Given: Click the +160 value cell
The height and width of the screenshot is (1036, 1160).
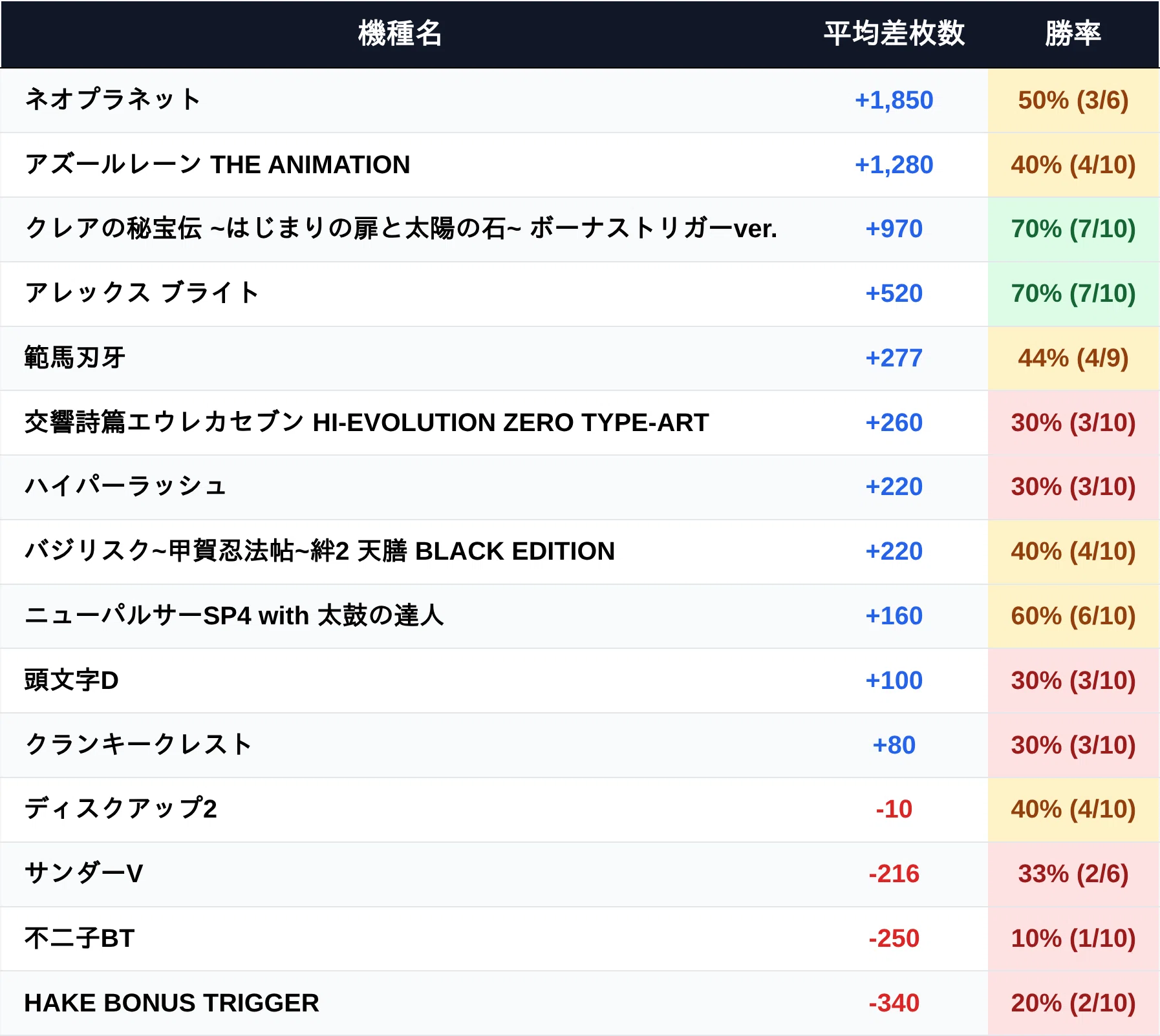Looking at the screenshot, I should [894, 616].
